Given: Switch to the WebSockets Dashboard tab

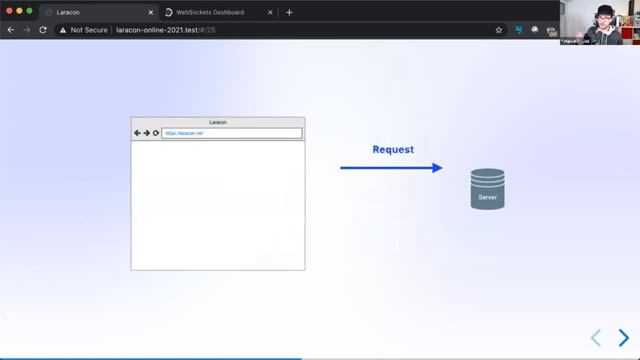Looking at the screenshot, I should click(x=218, y=12).
